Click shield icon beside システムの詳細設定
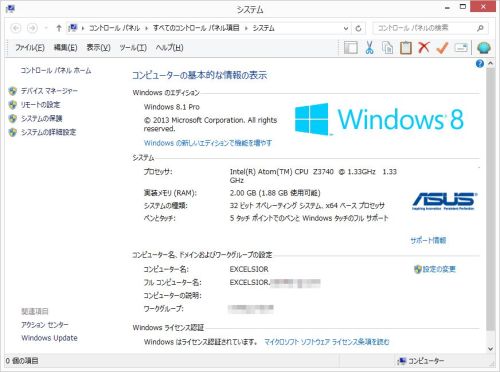 (x=13, y=132)
